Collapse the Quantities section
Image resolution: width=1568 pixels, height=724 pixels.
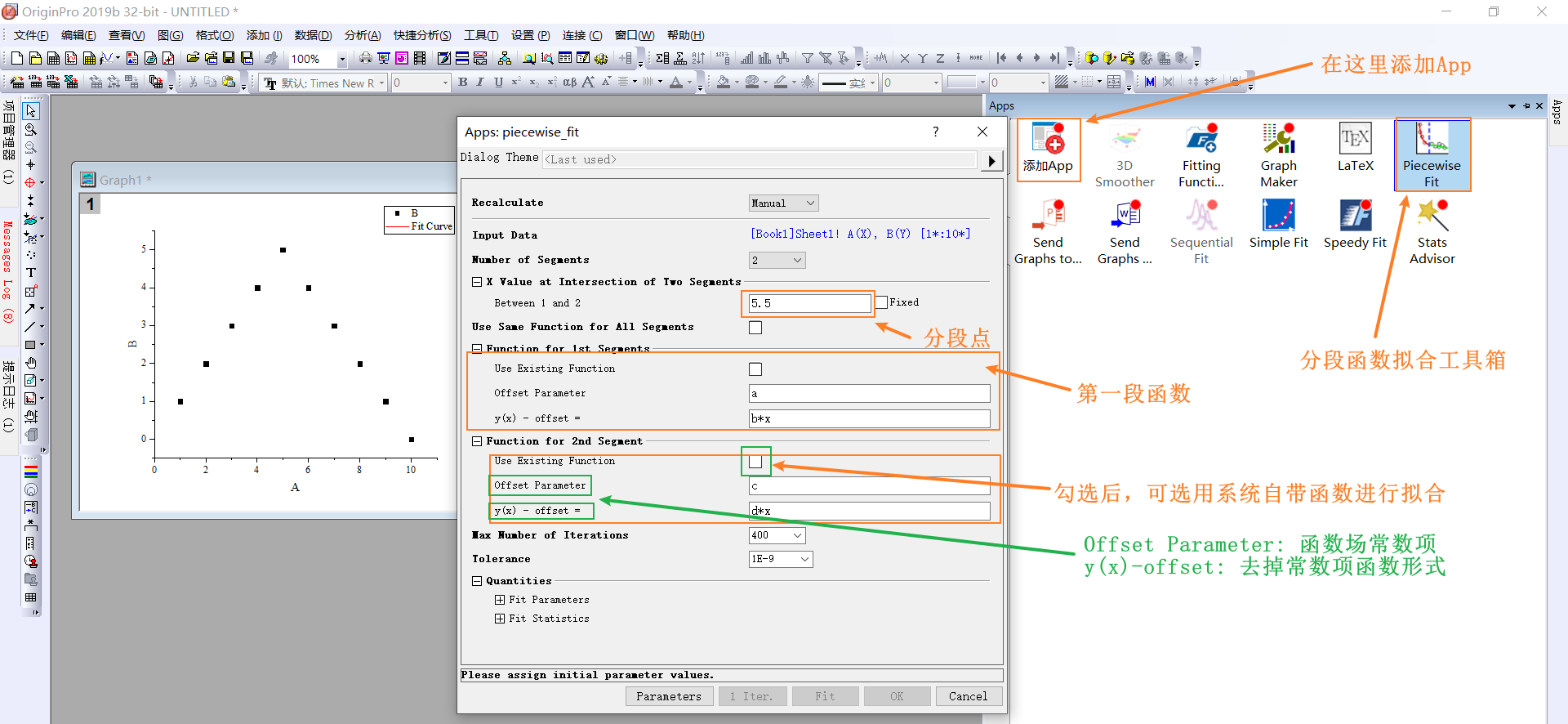477,581
